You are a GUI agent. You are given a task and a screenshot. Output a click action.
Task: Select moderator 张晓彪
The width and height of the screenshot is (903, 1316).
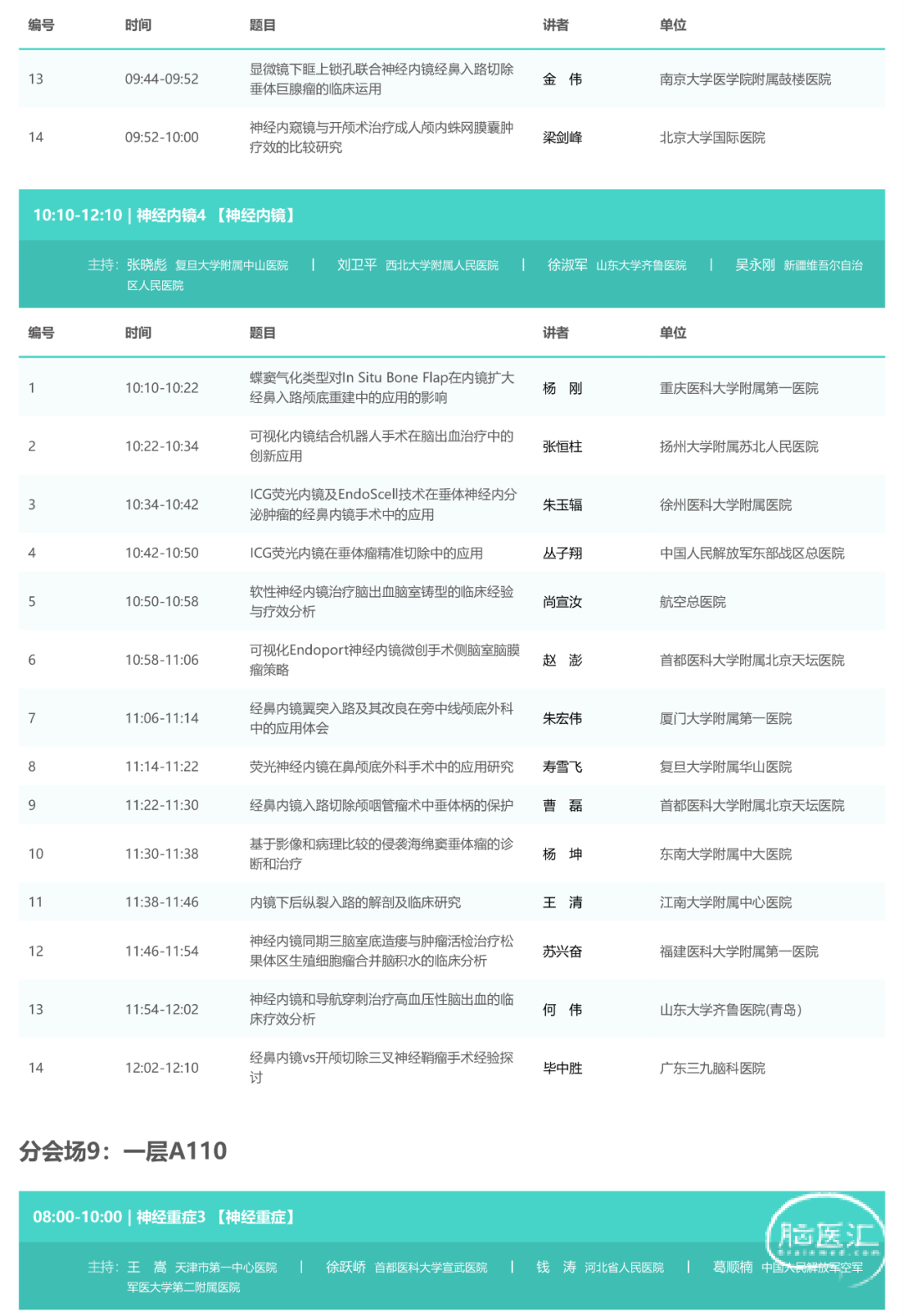coord(147,265)
